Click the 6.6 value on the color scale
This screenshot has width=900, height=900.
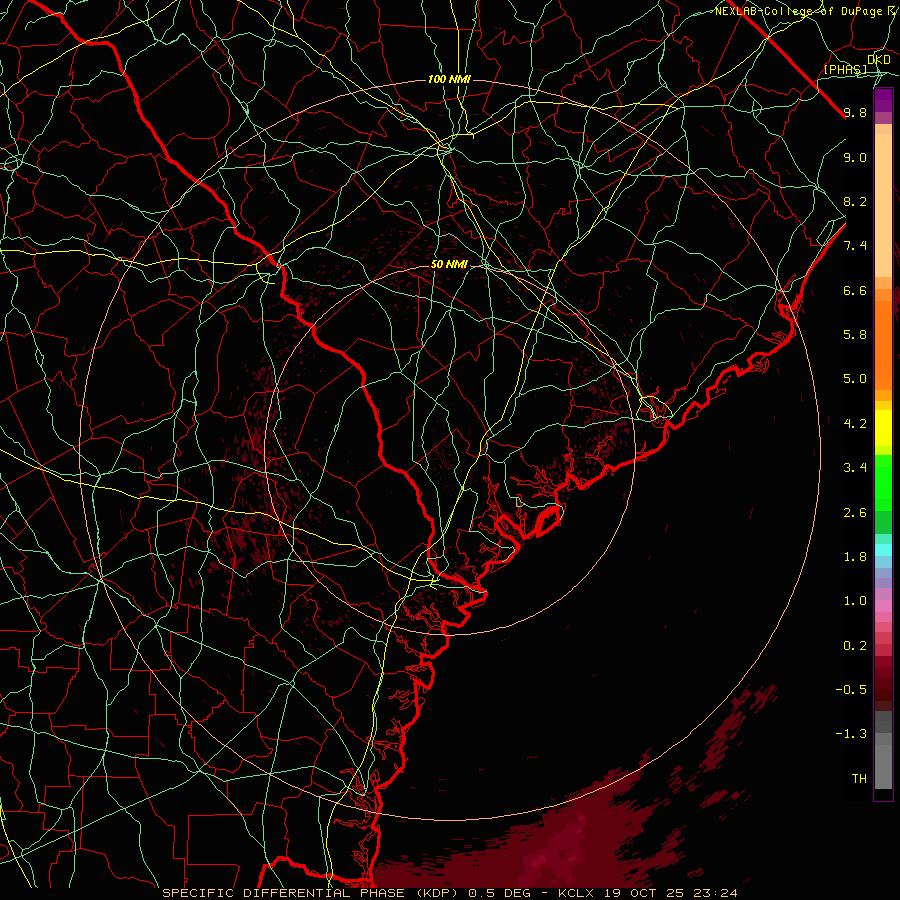point(855,290)
